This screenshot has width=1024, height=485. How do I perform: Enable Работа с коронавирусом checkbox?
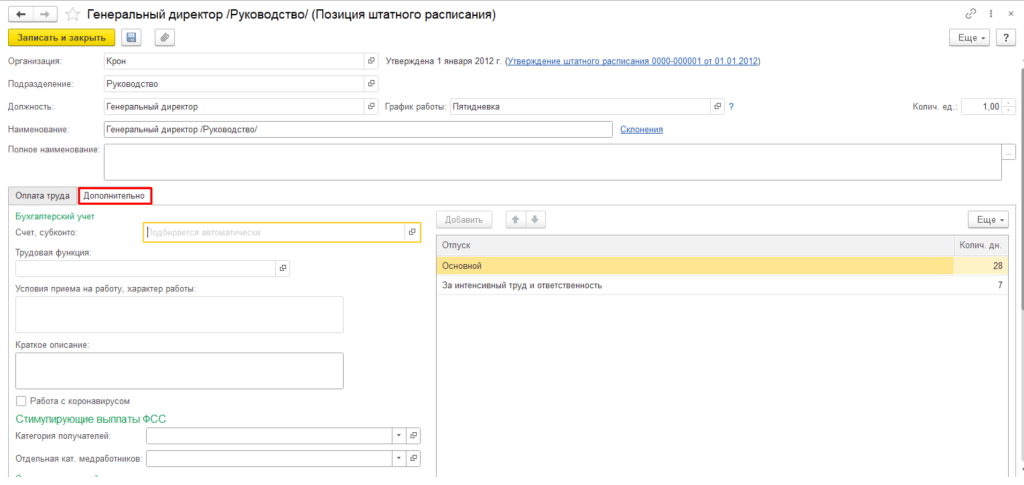pos(21,401)
